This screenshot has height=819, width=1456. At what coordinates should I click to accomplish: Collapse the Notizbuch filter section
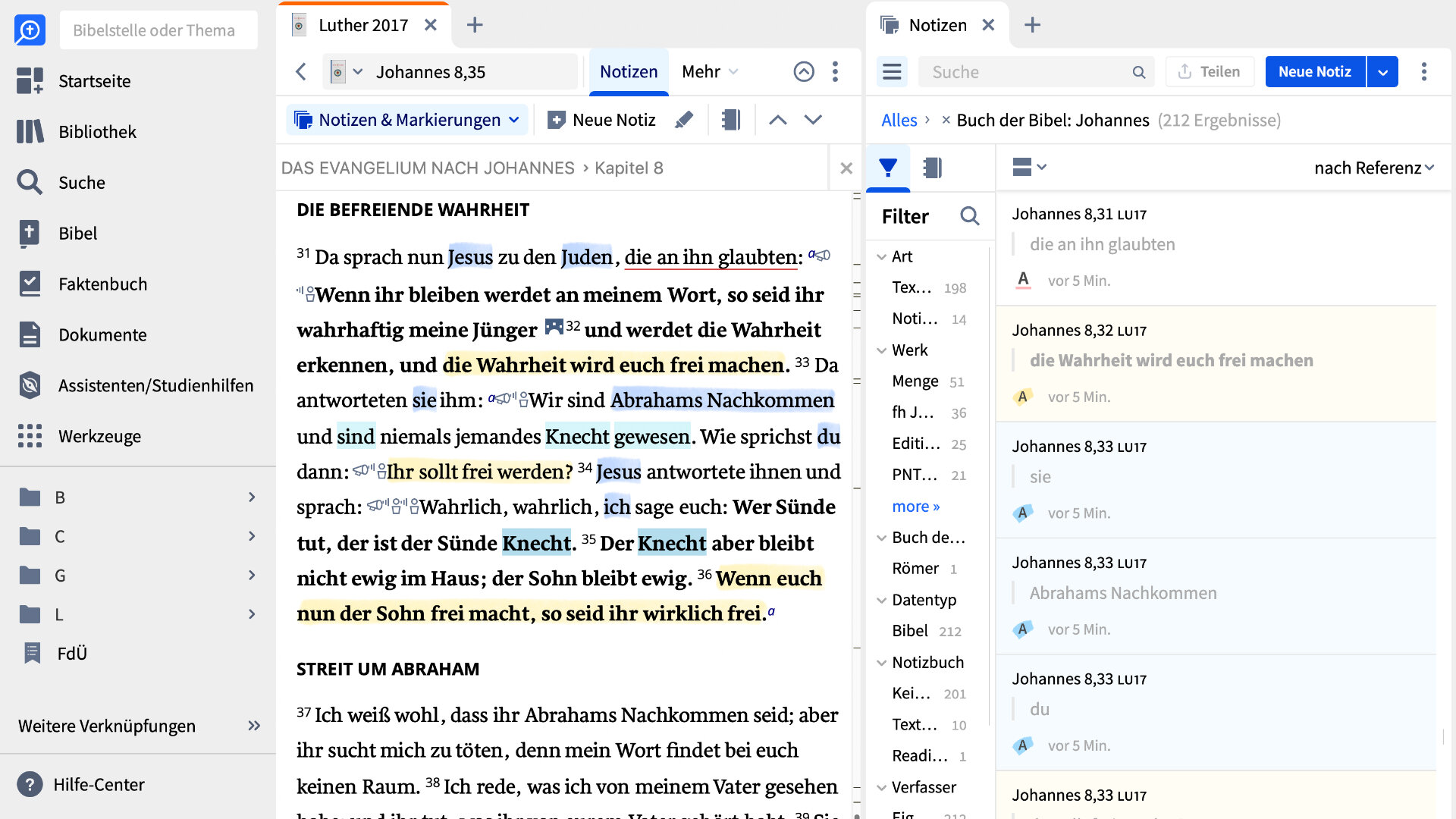[x=882, y=663]
